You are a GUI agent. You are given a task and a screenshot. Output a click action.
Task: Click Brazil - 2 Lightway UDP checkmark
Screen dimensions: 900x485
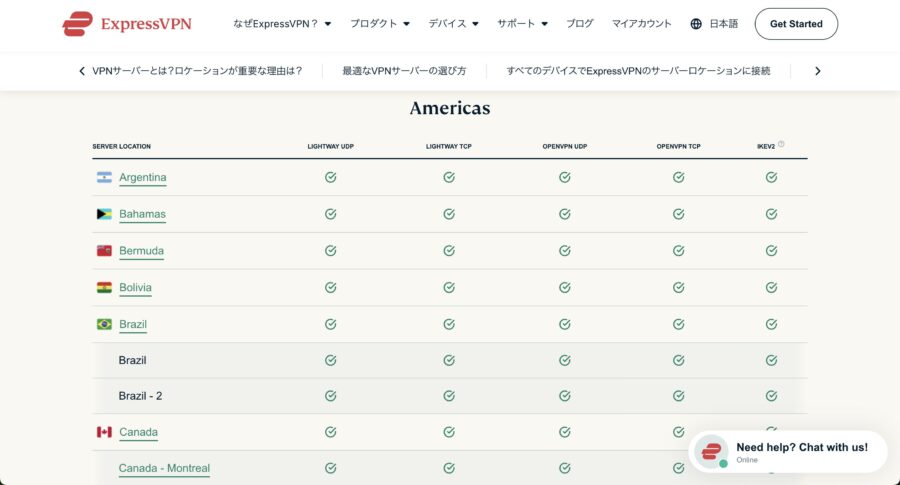click(x=331, y=396)
